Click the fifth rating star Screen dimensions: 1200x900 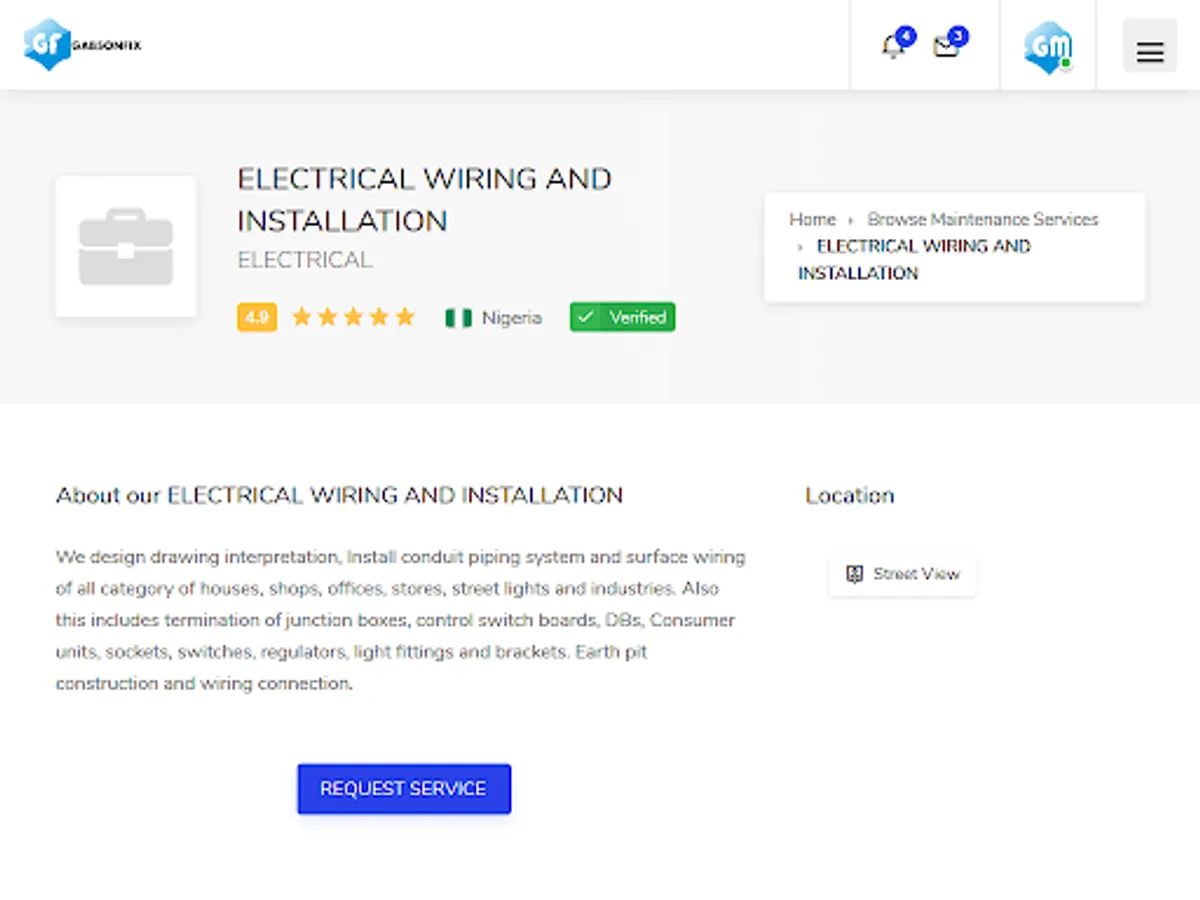point(405,317)
